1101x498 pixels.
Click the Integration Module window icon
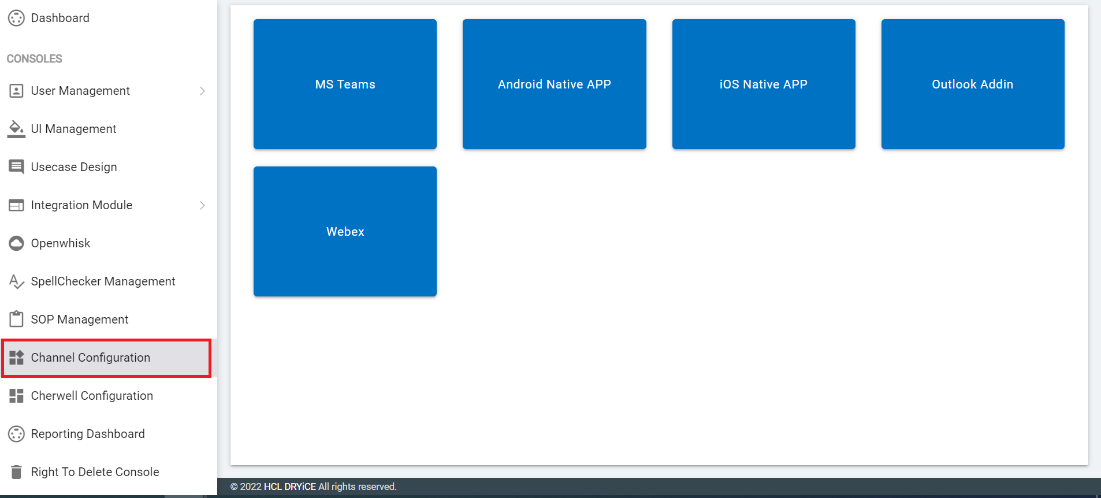tap(16, 205)
